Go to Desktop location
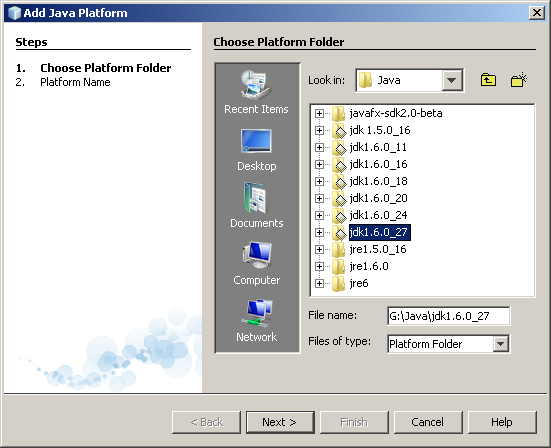The height and width of the screenshot is (448, 551). click(256, 150)
